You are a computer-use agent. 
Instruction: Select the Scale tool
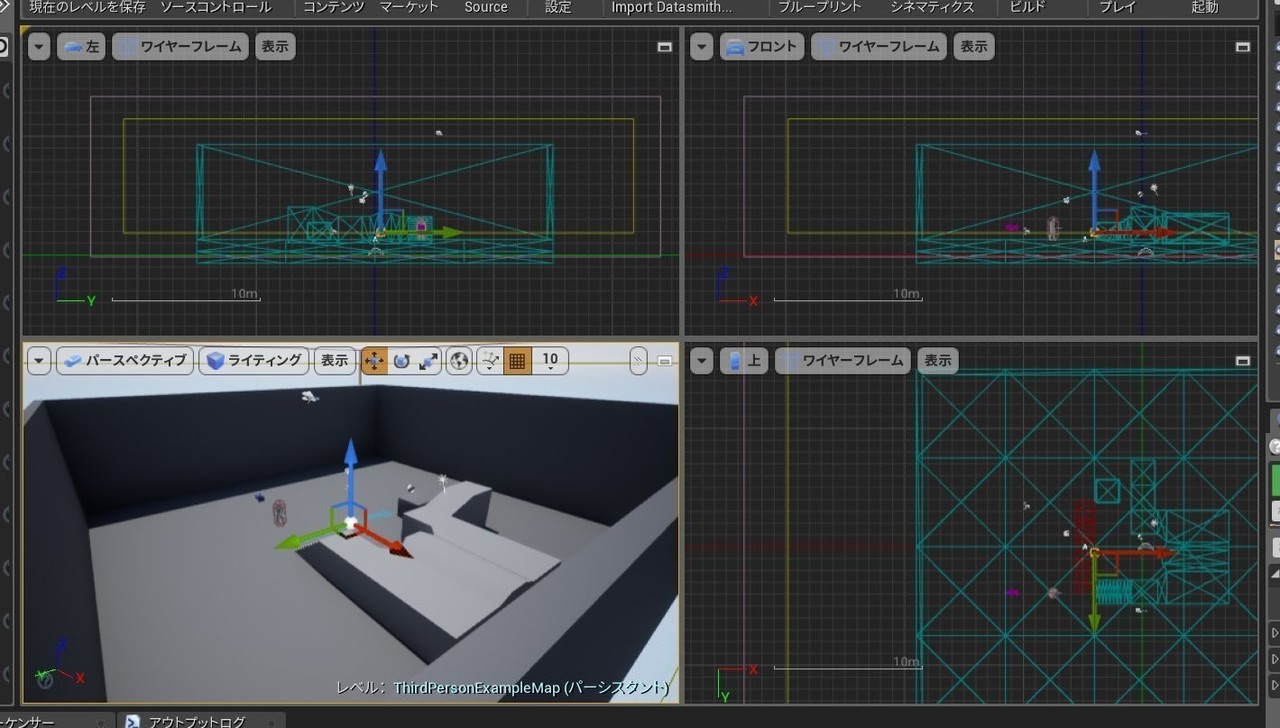tap(428, 361)
